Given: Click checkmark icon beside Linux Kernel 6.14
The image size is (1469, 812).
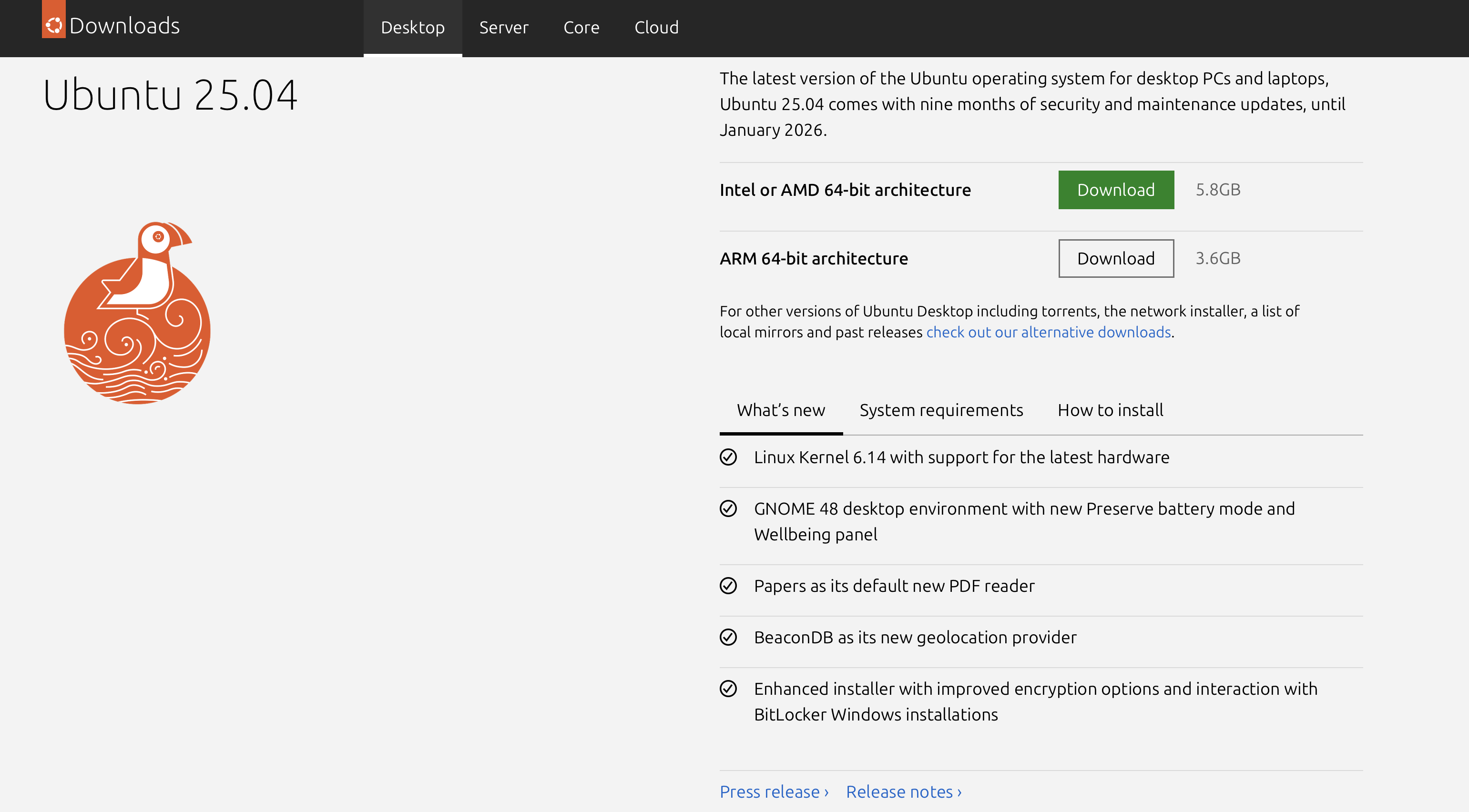Looking at the screenshot, I should pos(728,457).
